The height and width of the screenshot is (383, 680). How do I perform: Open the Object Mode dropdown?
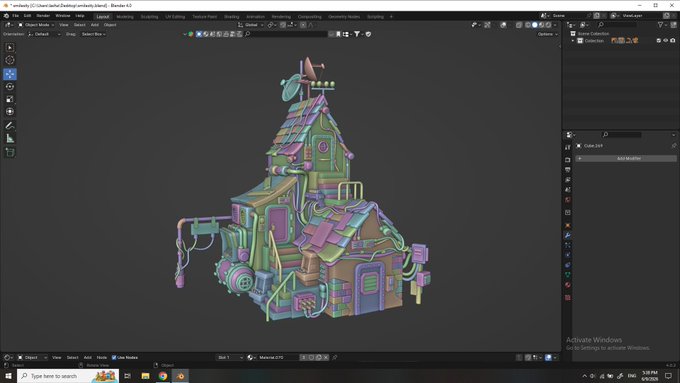coord(36,25)
